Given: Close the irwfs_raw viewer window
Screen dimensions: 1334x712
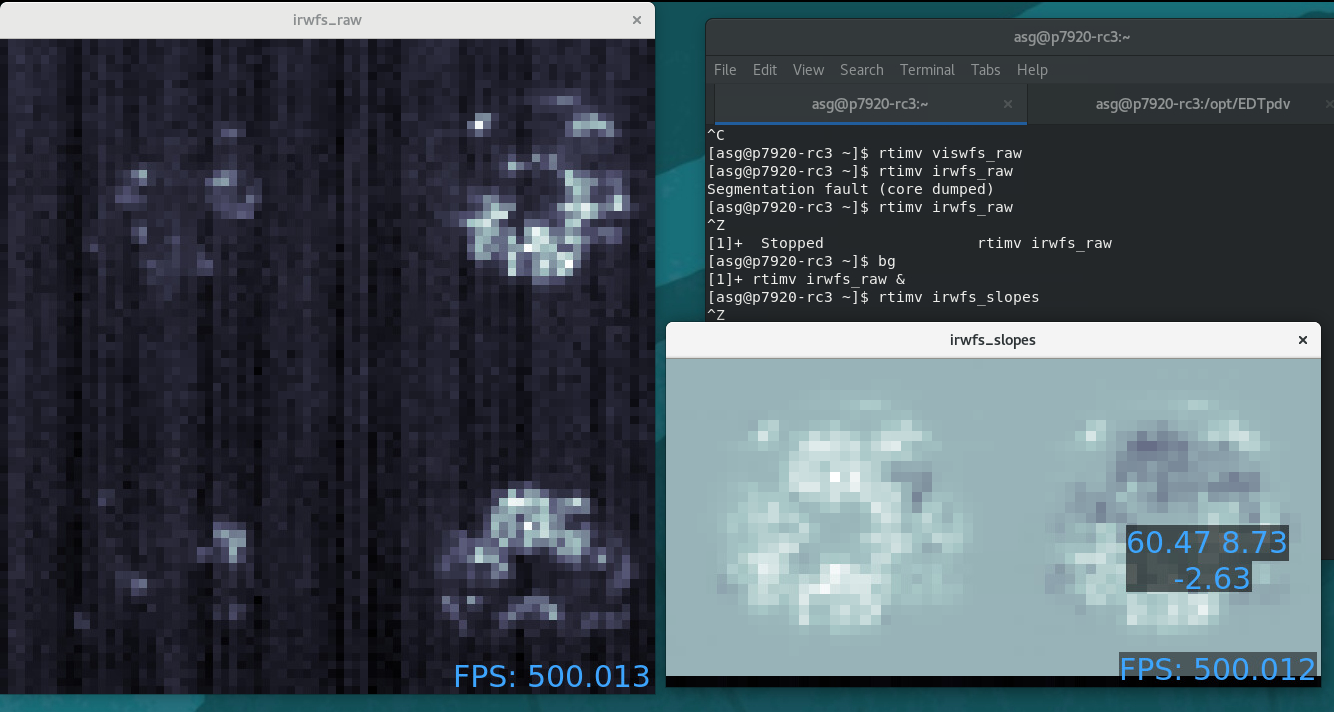Looking at the screenshot, I should [x=637, y=20].
